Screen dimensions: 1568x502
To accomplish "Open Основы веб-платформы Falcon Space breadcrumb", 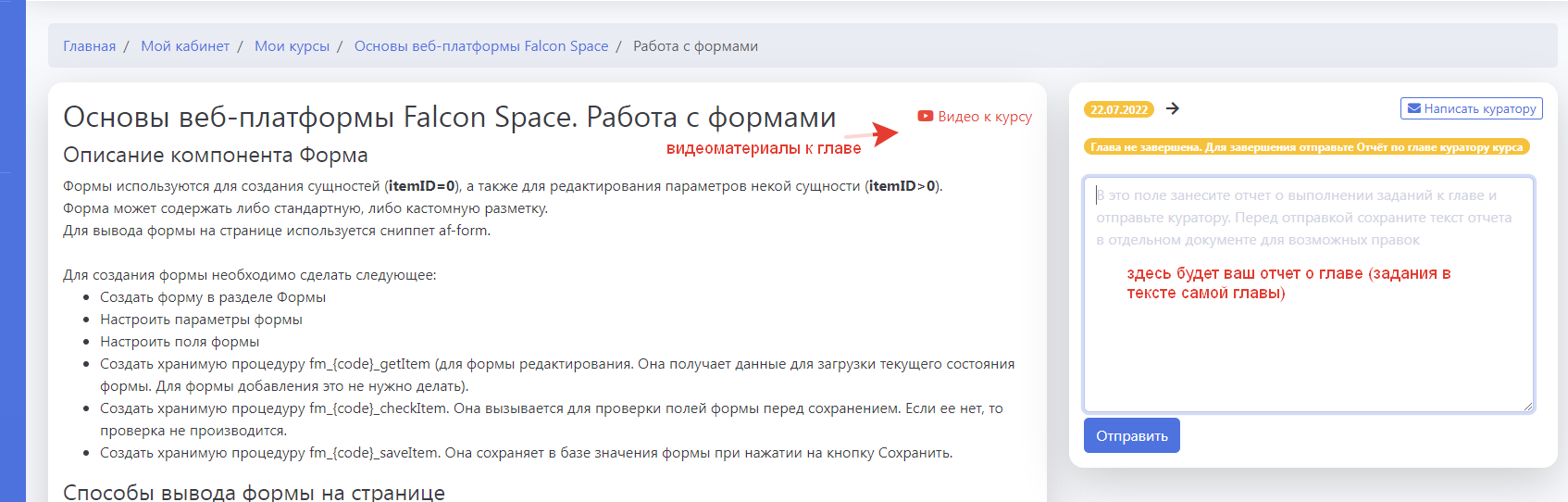I will [x=481, y=46].
